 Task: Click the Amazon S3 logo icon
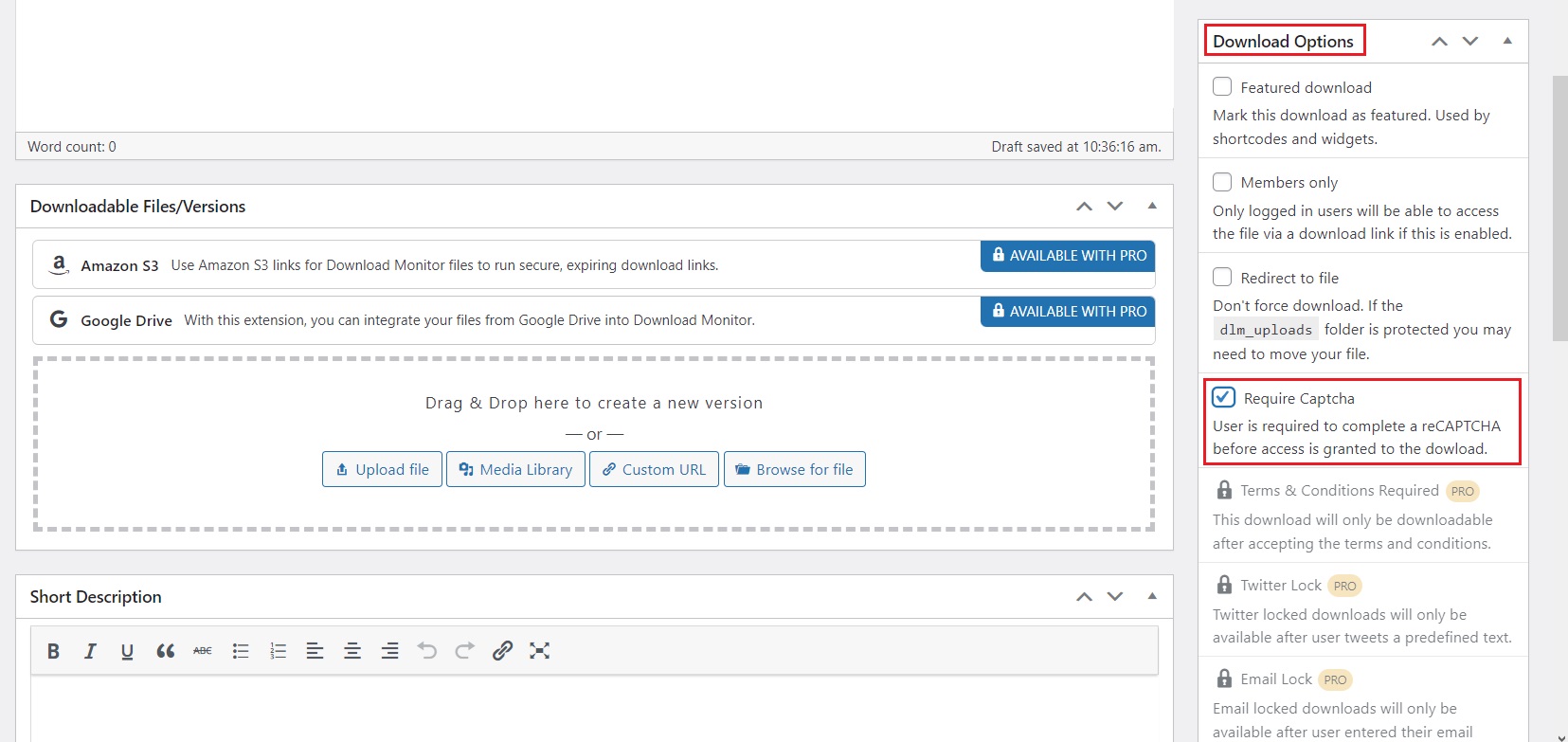[x=59, y=264]
